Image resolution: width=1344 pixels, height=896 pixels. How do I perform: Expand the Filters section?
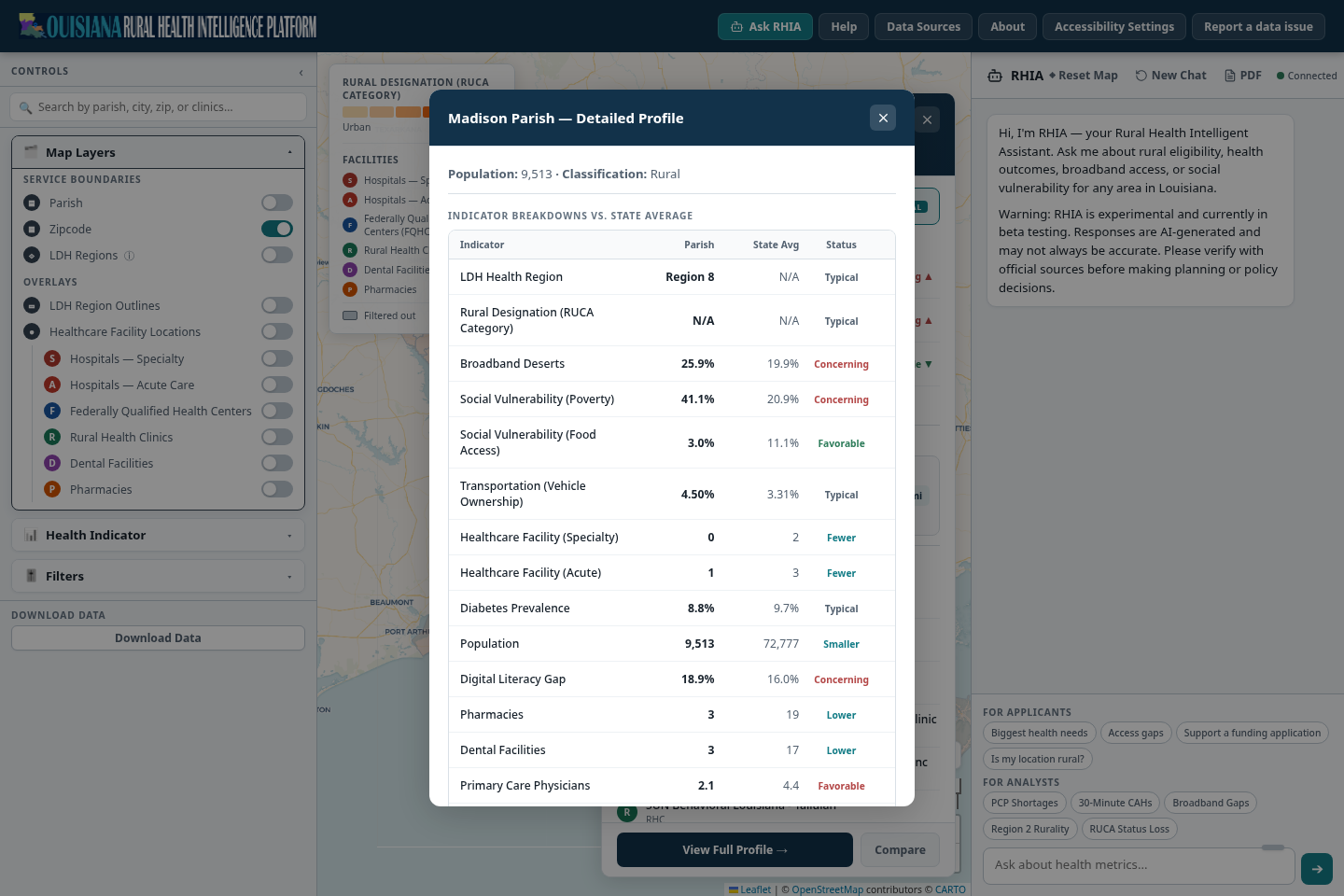159,576
